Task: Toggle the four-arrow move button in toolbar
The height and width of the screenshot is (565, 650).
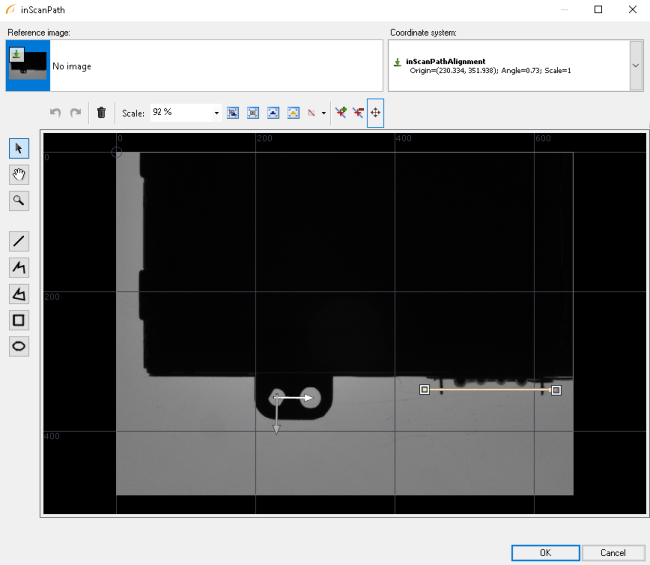Action: point(375,113)
